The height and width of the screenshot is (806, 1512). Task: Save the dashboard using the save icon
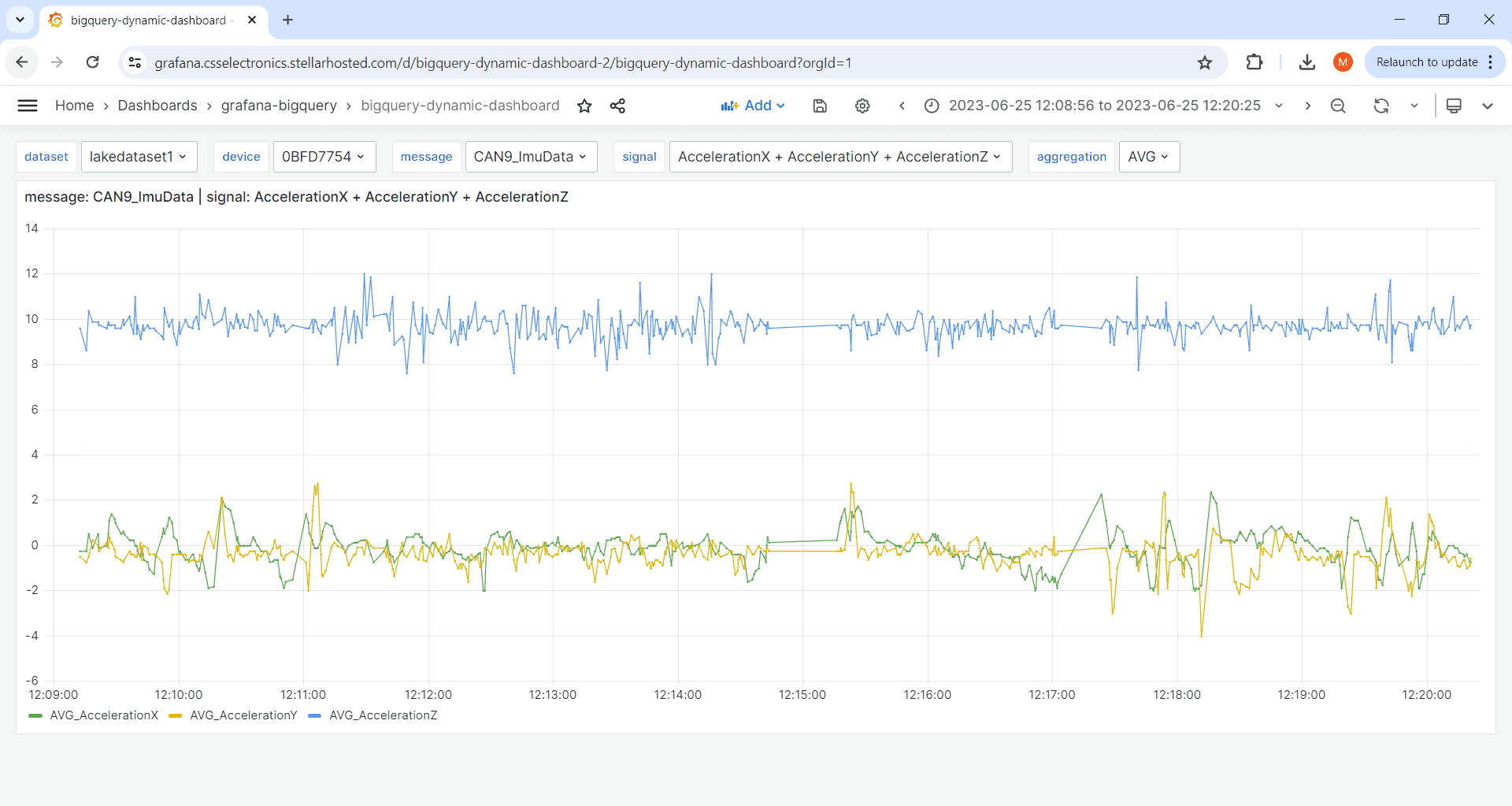tap(820, 105)
